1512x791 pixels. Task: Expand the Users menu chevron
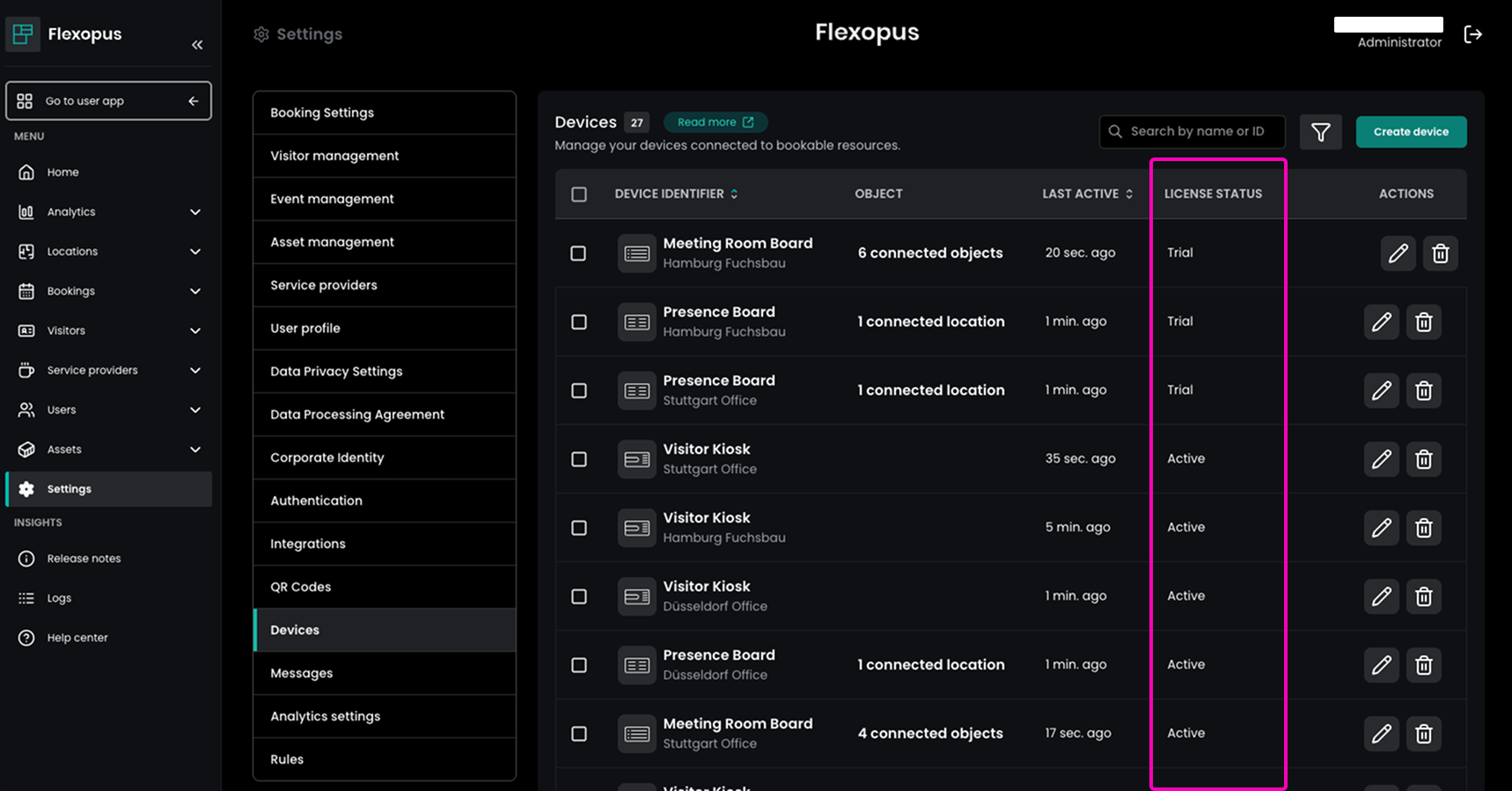click(x=195, y=410)
